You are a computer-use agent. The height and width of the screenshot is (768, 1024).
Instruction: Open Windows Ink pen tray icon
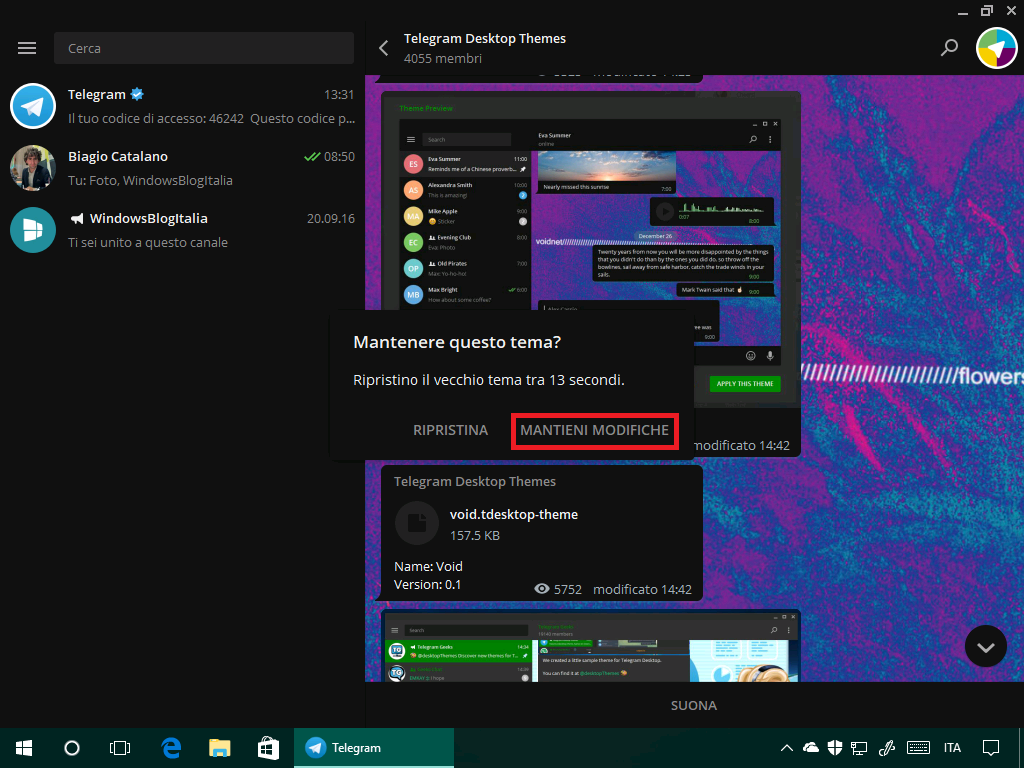[x=886, y=748]
